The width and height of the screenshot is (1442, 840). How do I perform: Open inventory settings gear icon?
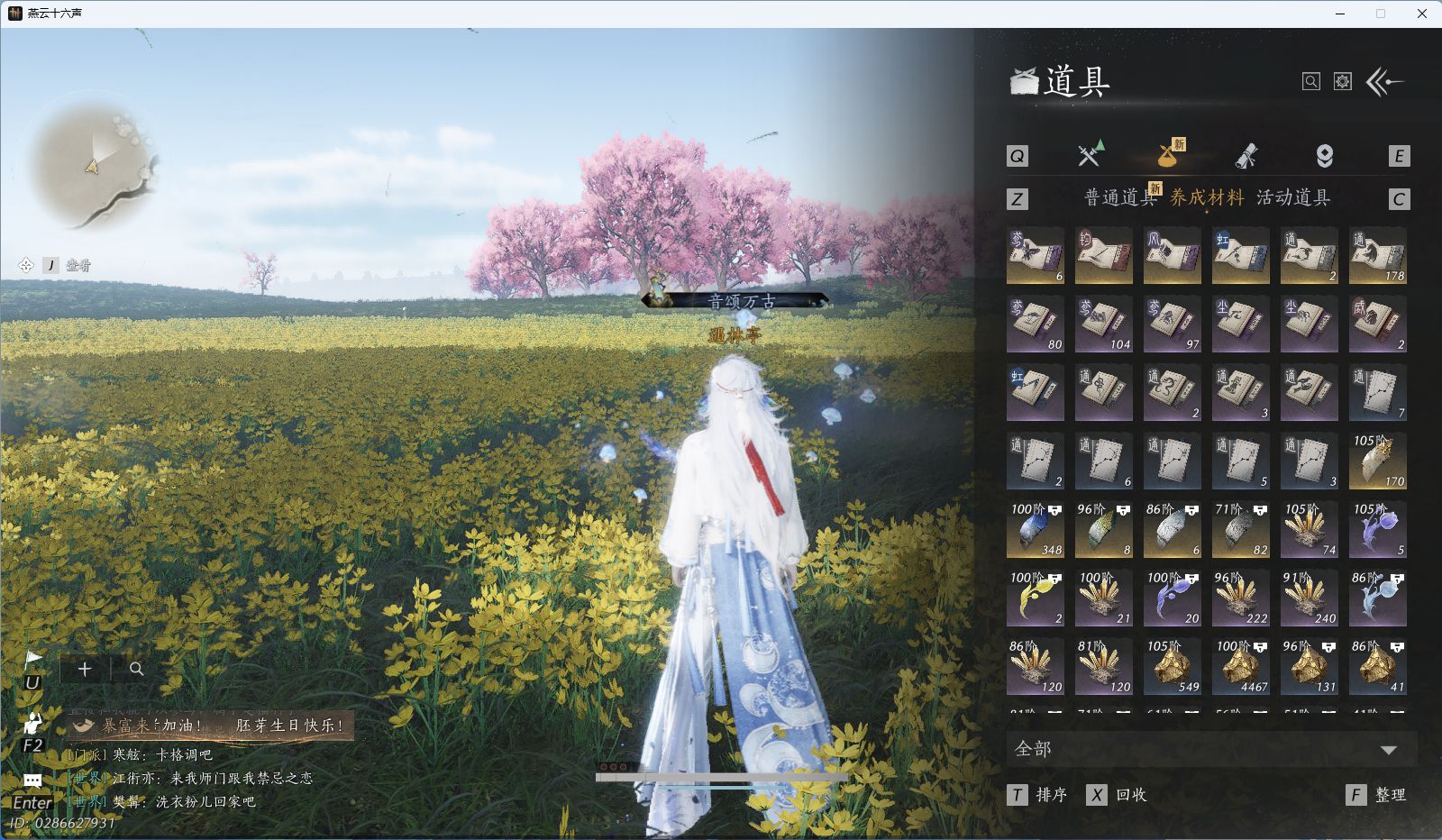(x=1343, y=82)
